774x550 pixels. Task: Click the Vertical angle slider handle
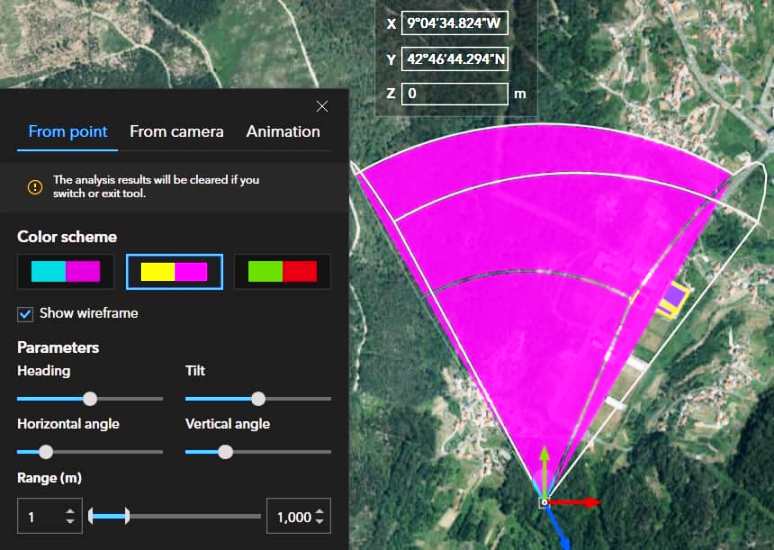coord(226,452)
